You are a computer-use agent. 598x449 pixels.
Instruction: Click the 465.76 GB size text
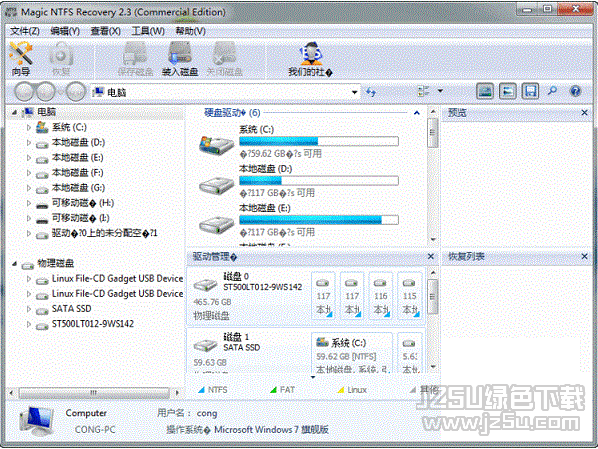point(212,302)
